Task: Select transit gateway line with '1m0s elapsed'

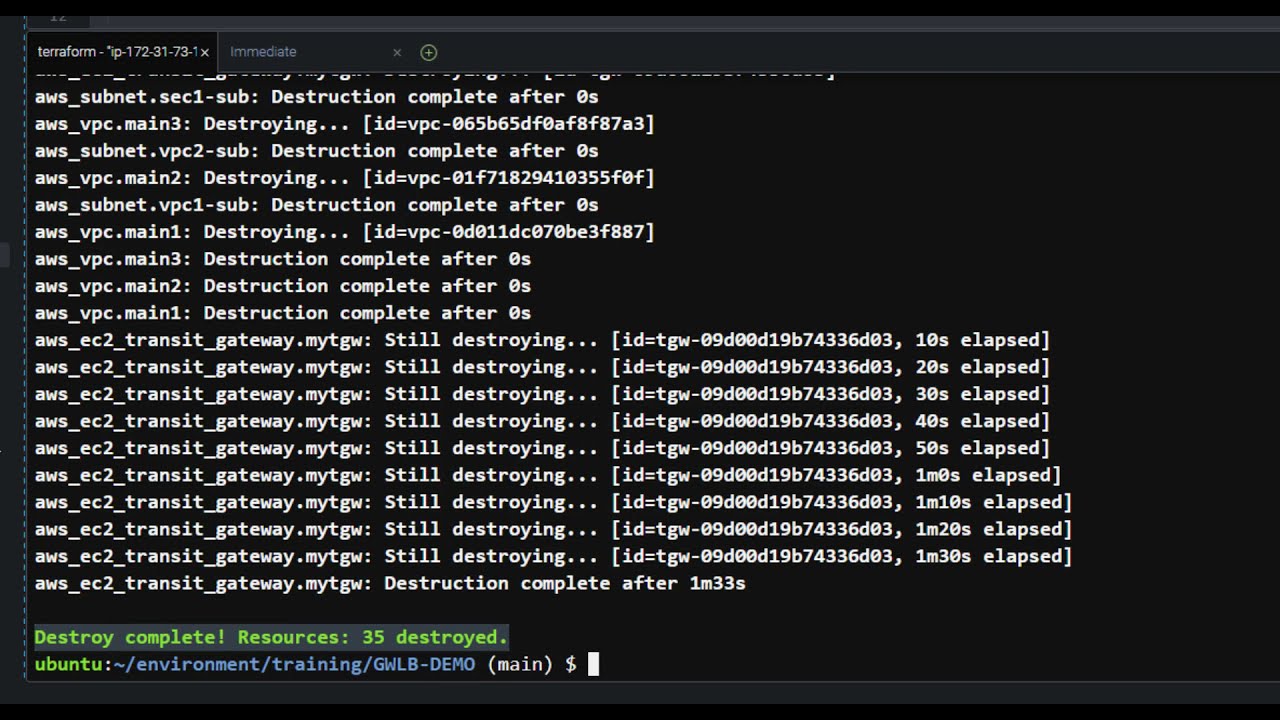Action: [548, 475]
